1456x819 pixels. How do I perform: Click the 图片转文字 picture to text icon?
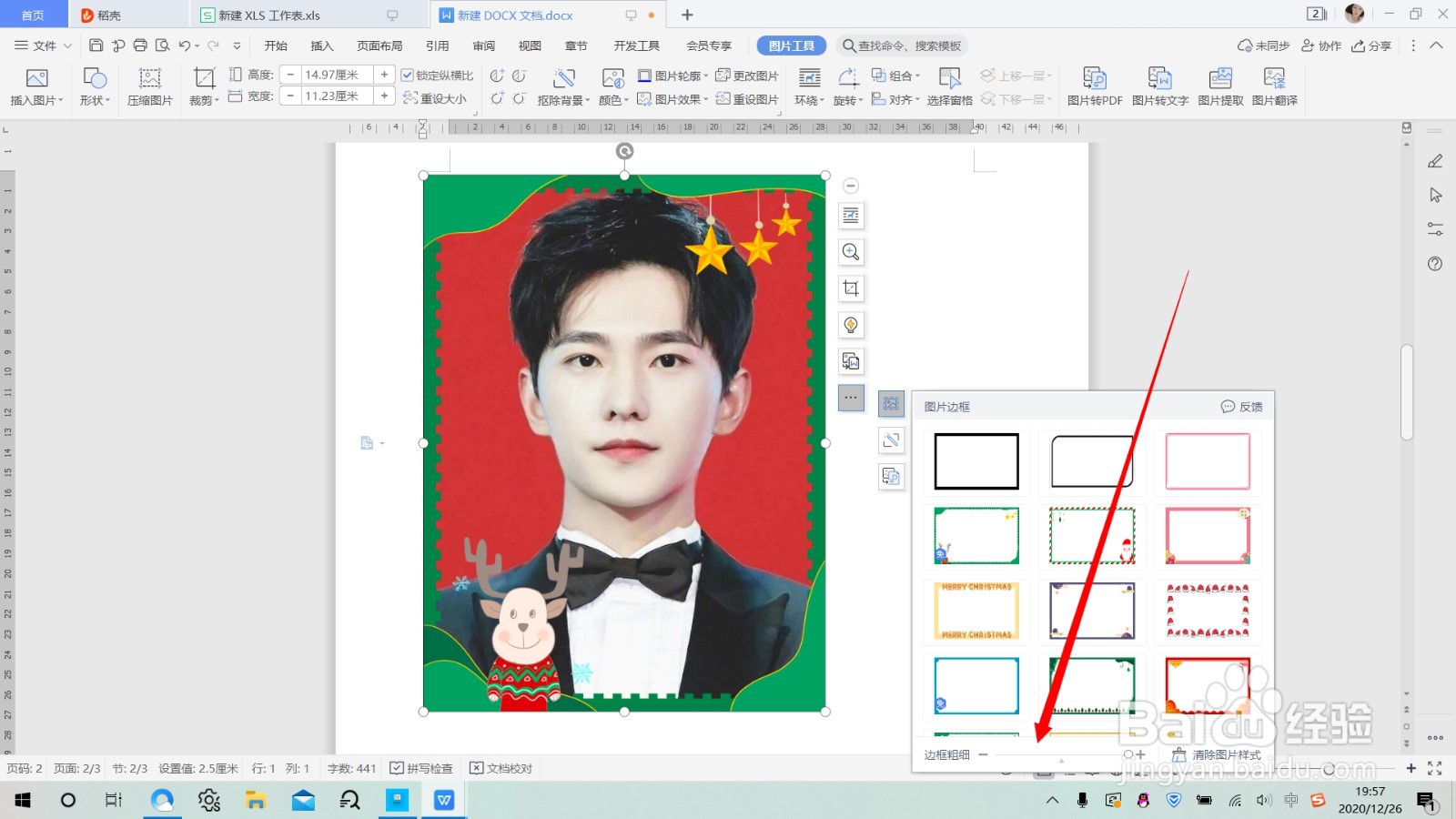(1160, 87)
